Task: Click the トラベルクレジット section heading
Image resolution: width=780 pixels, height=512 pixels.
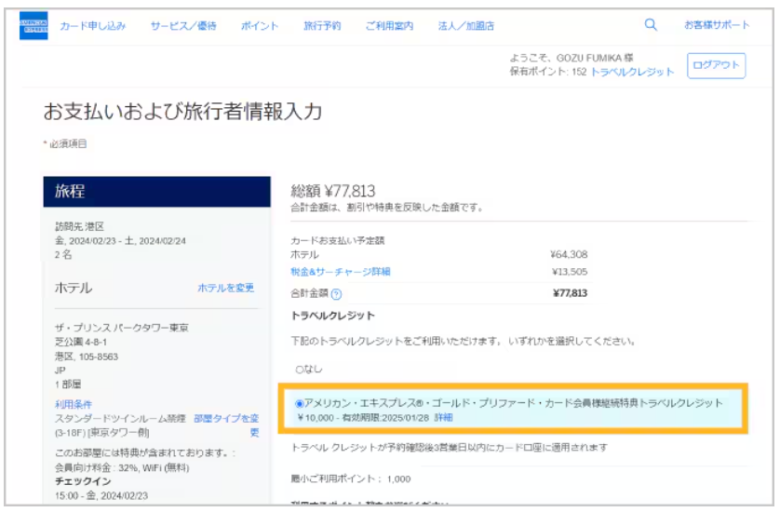Action: pos(333,315)
